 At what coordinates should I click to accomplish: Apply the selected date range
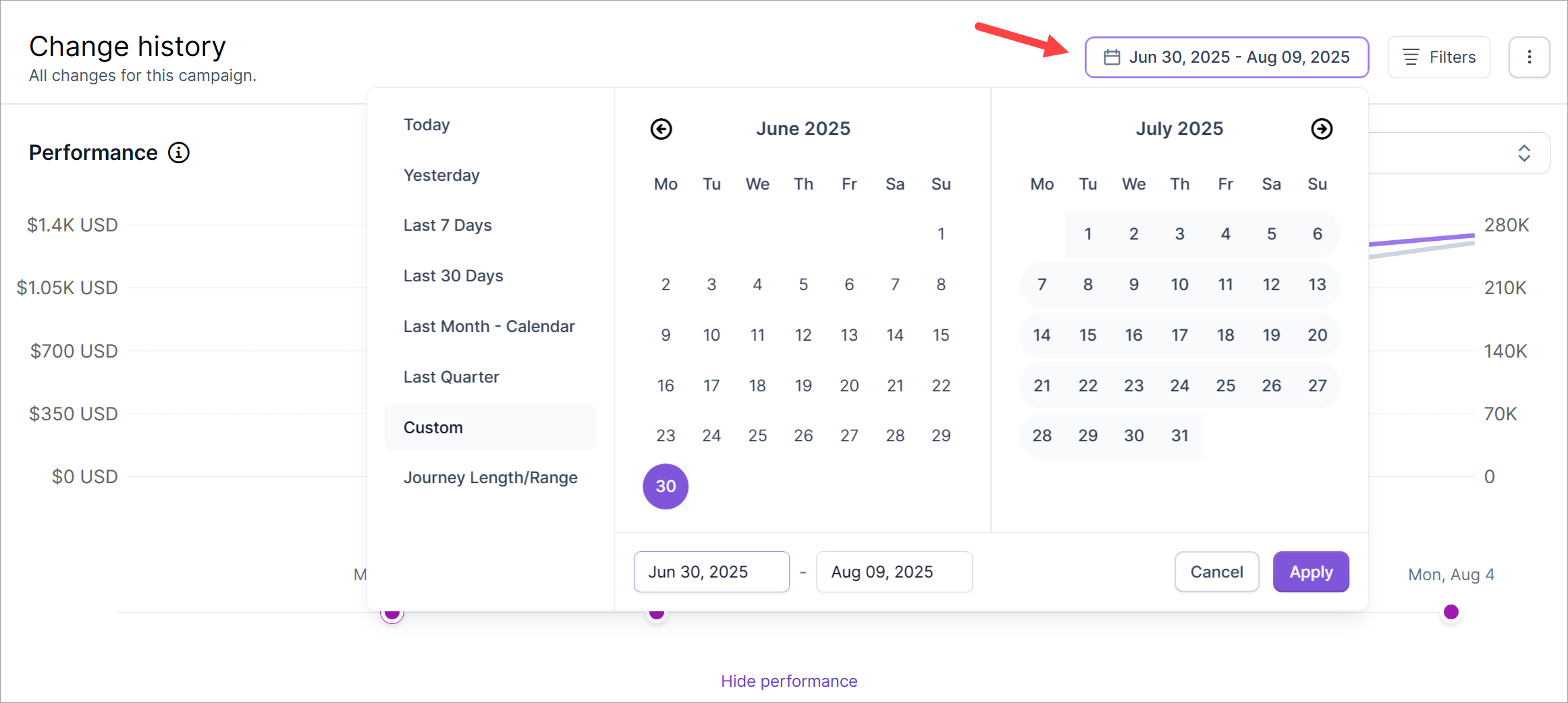click(x=1310, y=572)
